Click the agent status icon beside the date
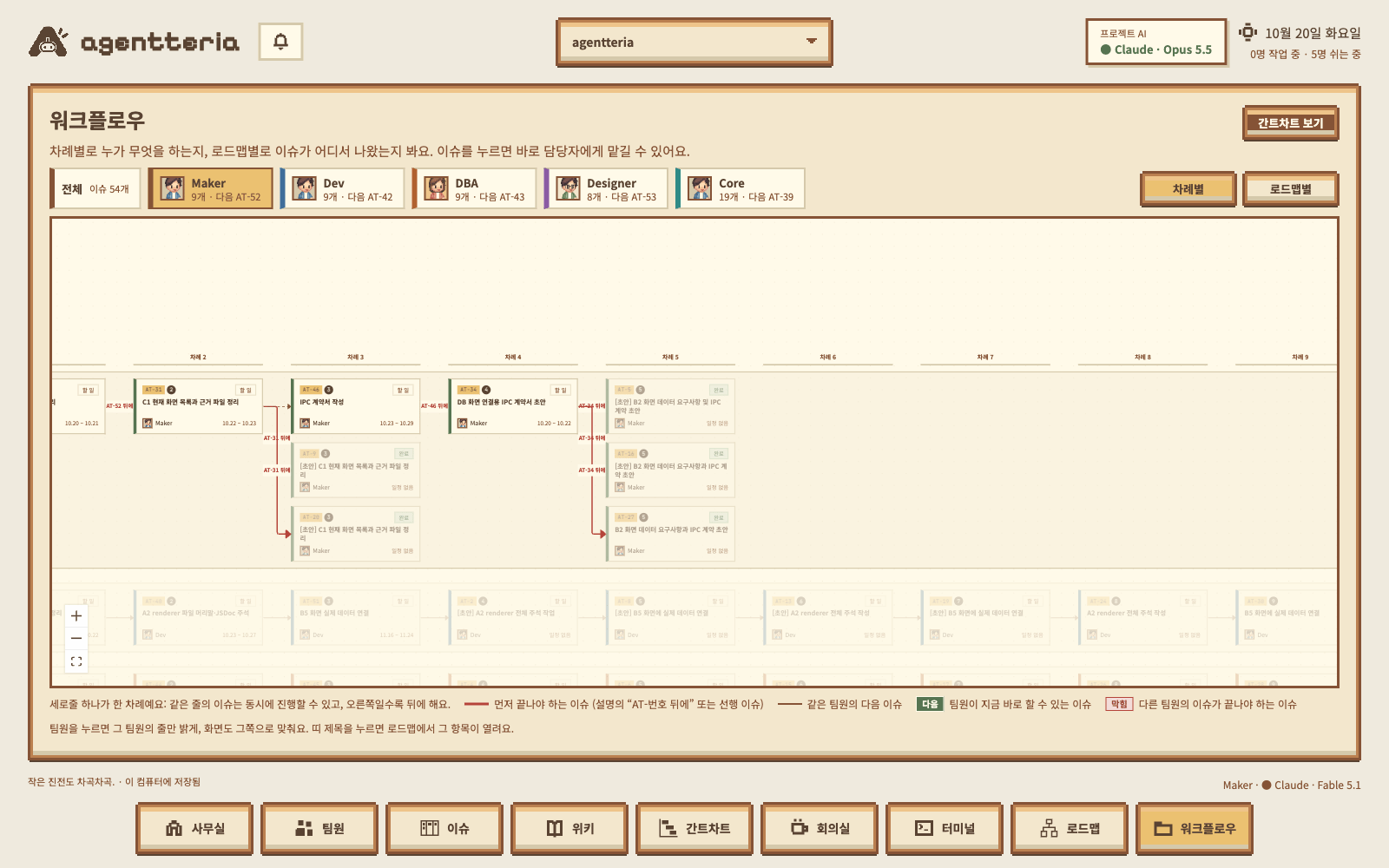Viewport: 1389px width, 868px height. tap(1248, 32)
